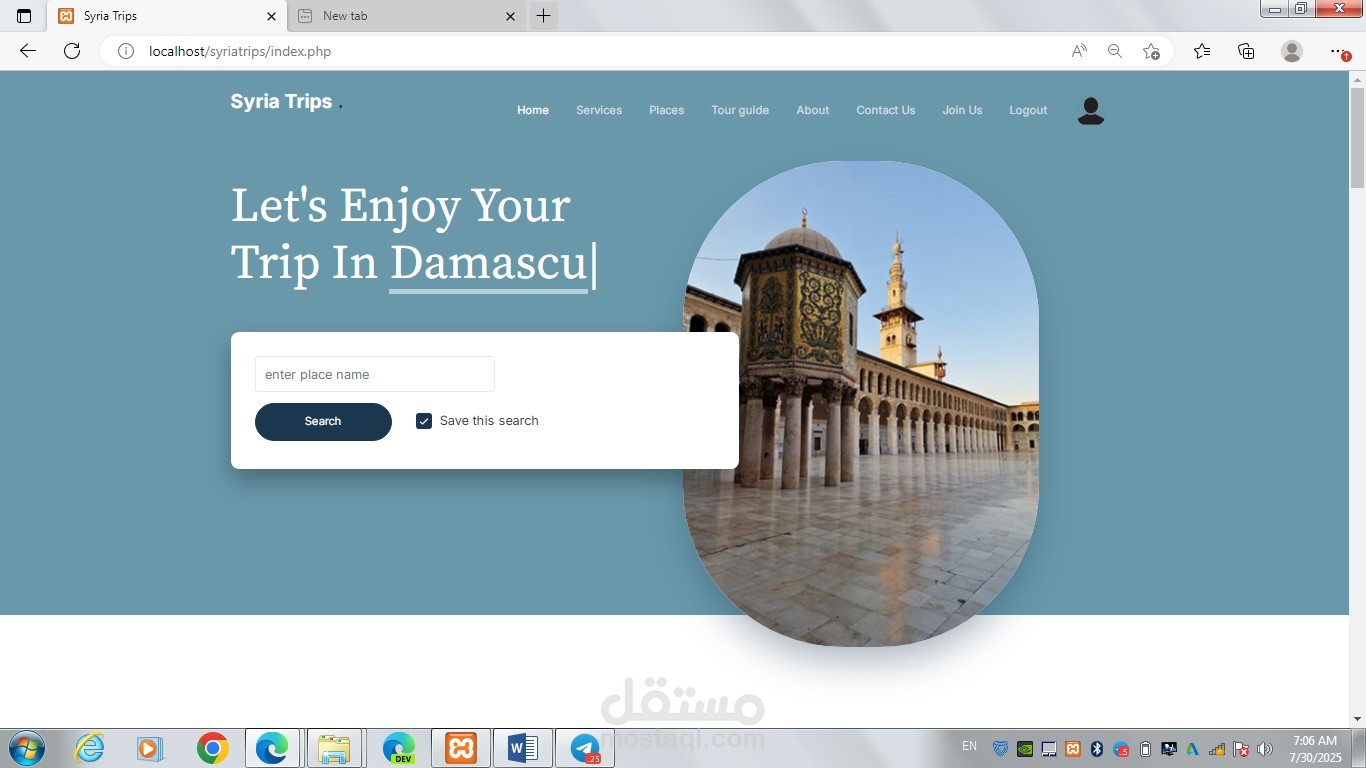Open Collections in Edge toolbar
The width and height of the screenshot is (1366, 768).
click(1246, 51)
